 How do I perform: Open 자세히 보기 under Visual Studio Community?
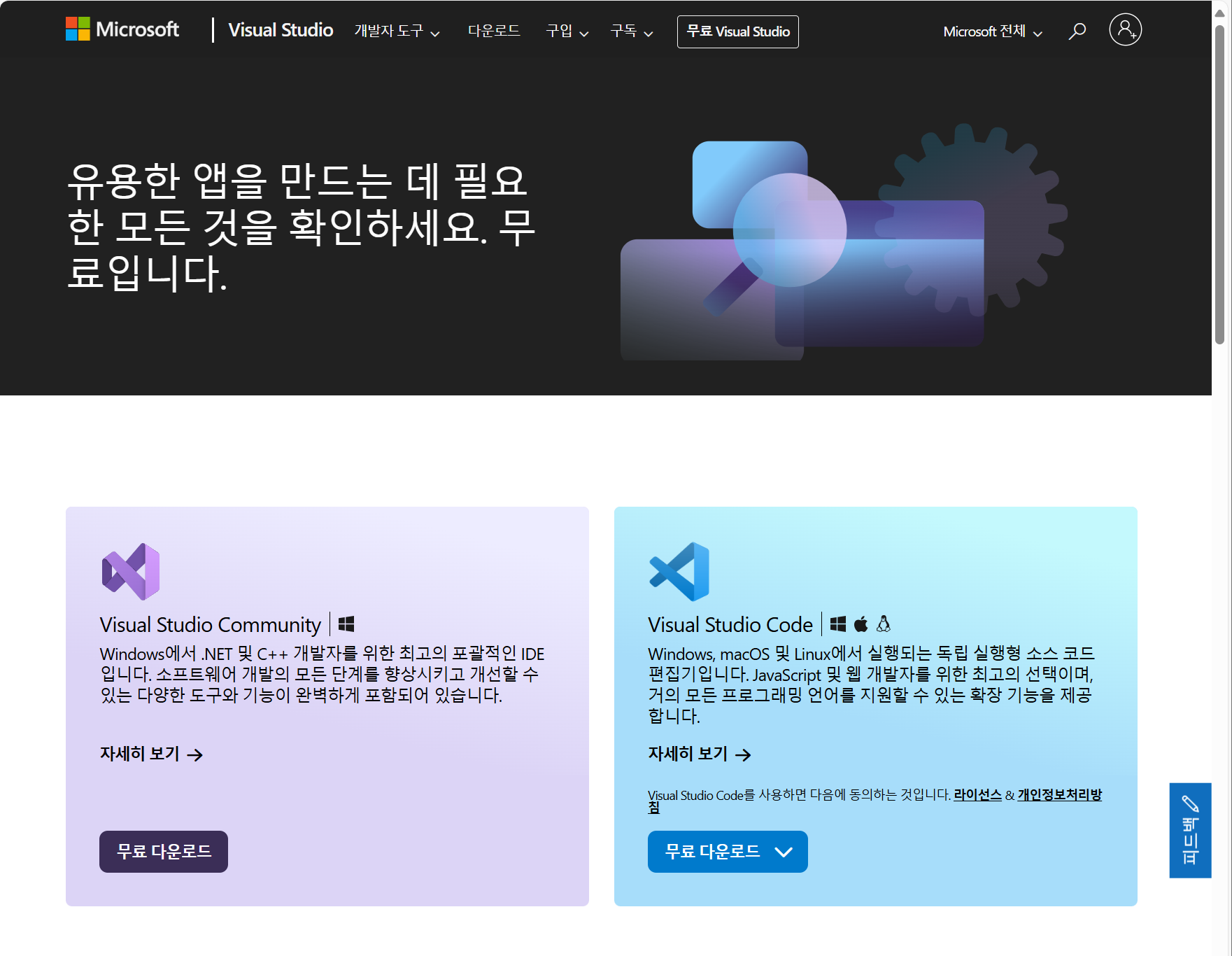pos(152,754)
